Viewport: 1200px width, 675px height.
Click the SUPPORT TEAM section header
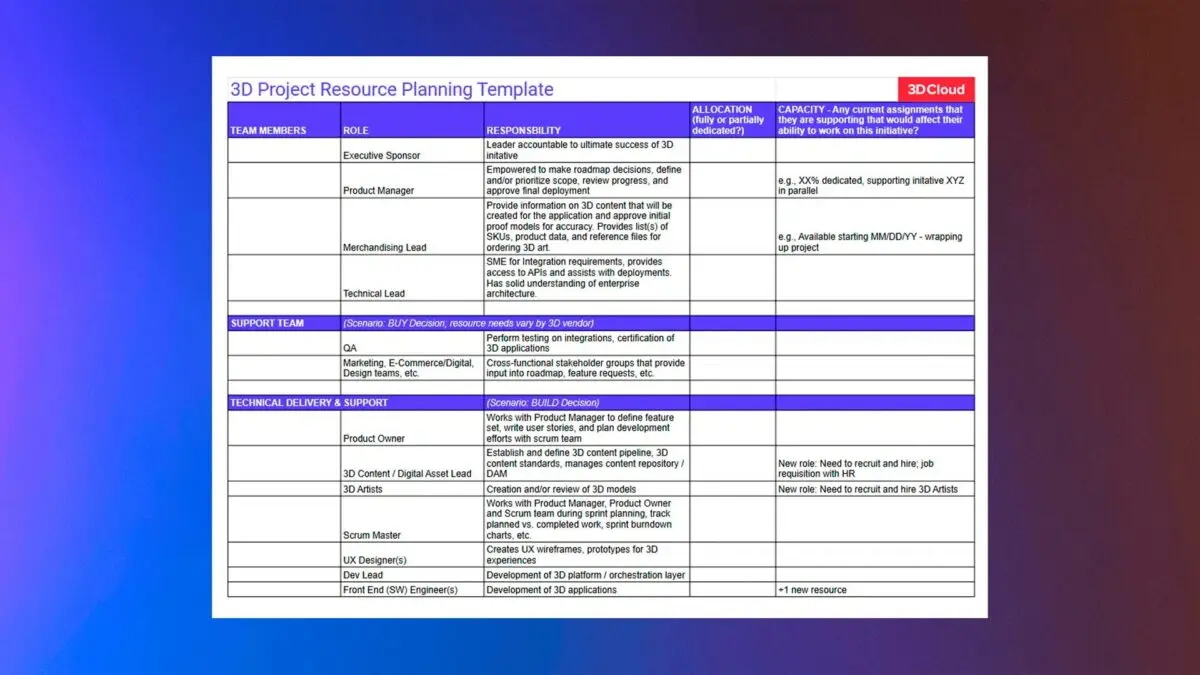tap(284, 323)
